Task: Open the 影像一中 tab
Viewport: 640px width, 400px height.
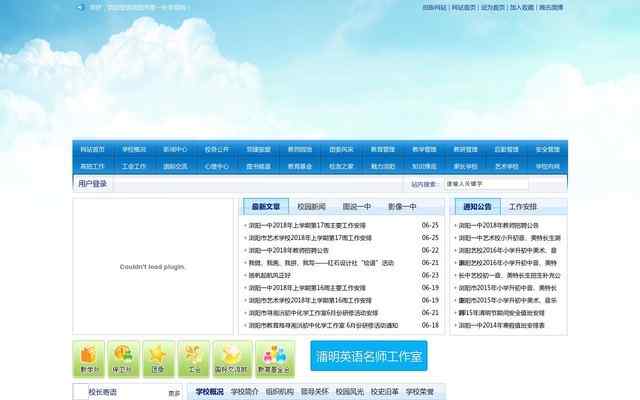Action: coord(402,206)
